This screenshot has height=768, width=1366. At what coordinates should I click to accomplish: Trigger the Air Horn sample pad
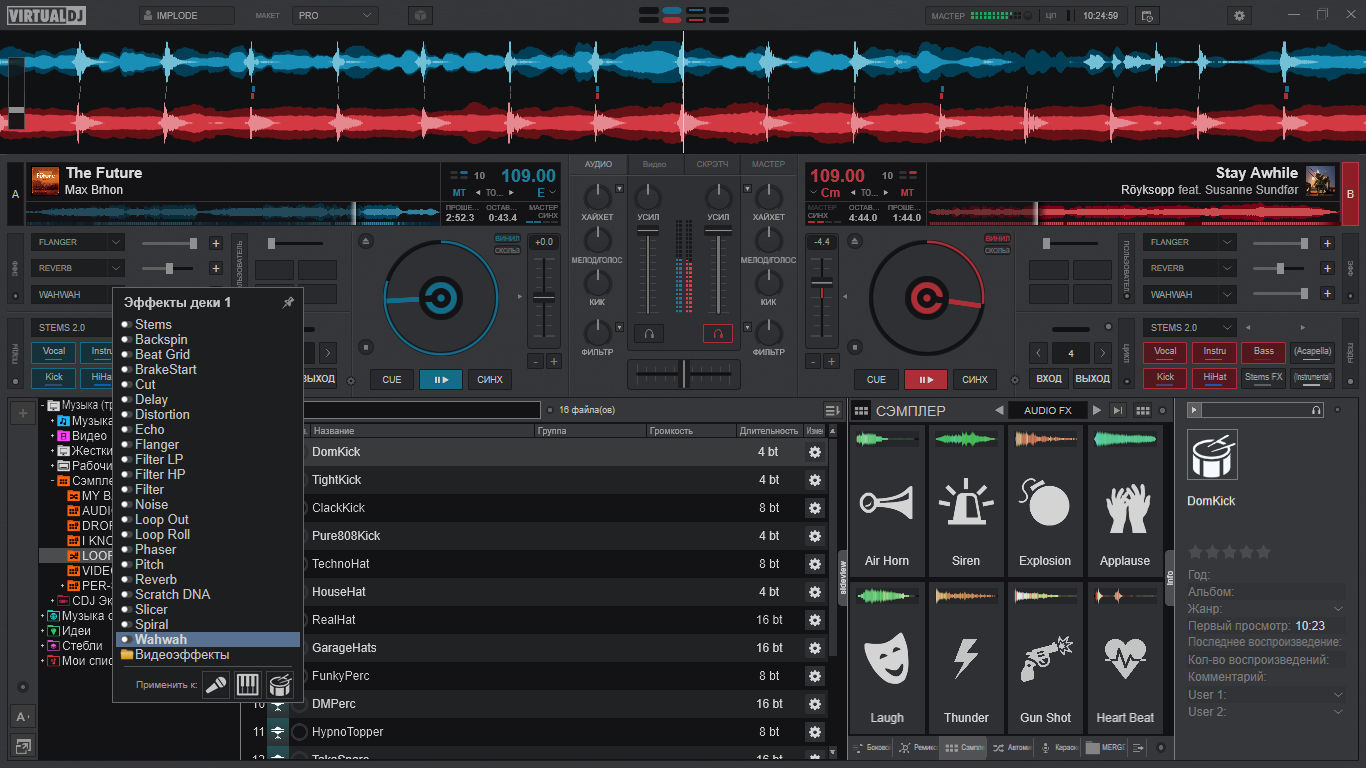887,500
